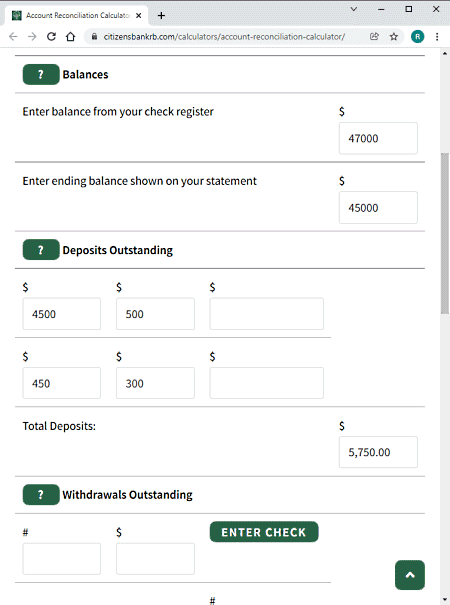The width and height of the screenshot is (450, 605).
Task: Close the Account Reconciliation Calculator tab
Action: point(139,15)
